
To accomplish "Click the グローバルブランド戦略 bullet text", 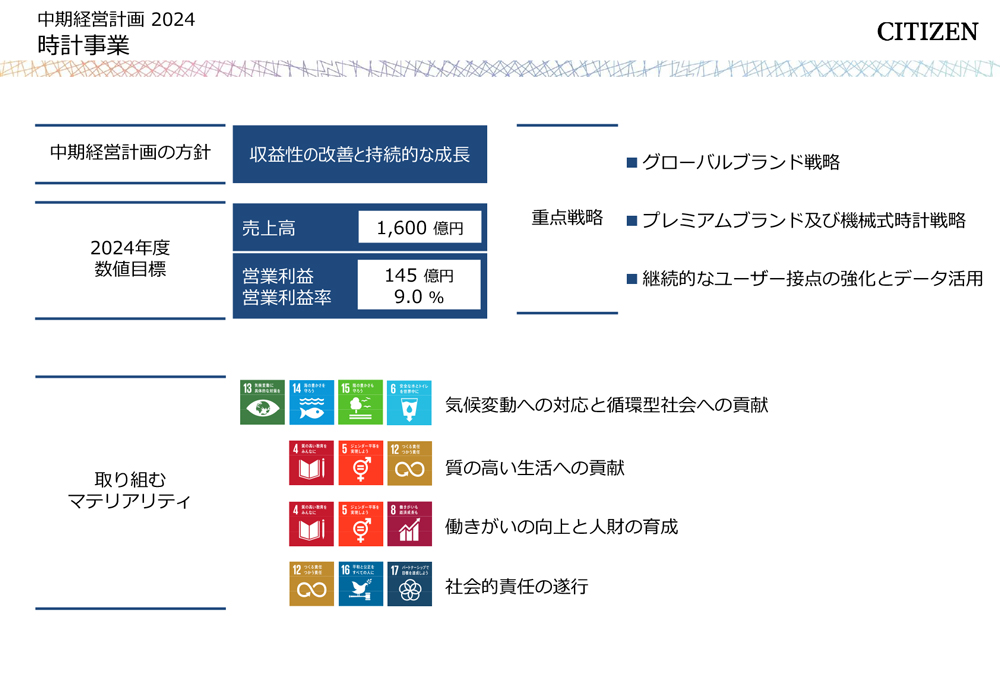I will tap(741, 162).
